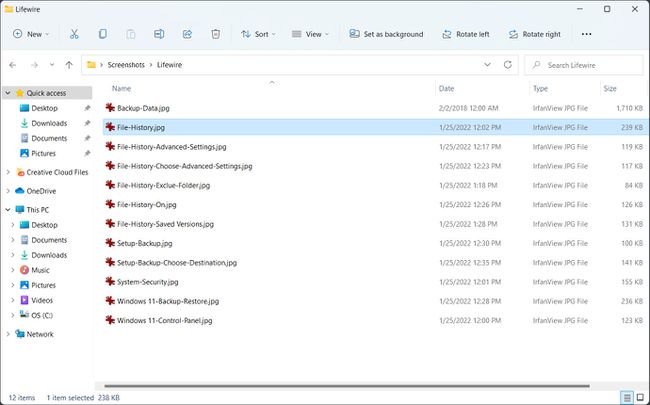
Task: Click the horizontal scrollbar
Action: click(x=347, y=386)
